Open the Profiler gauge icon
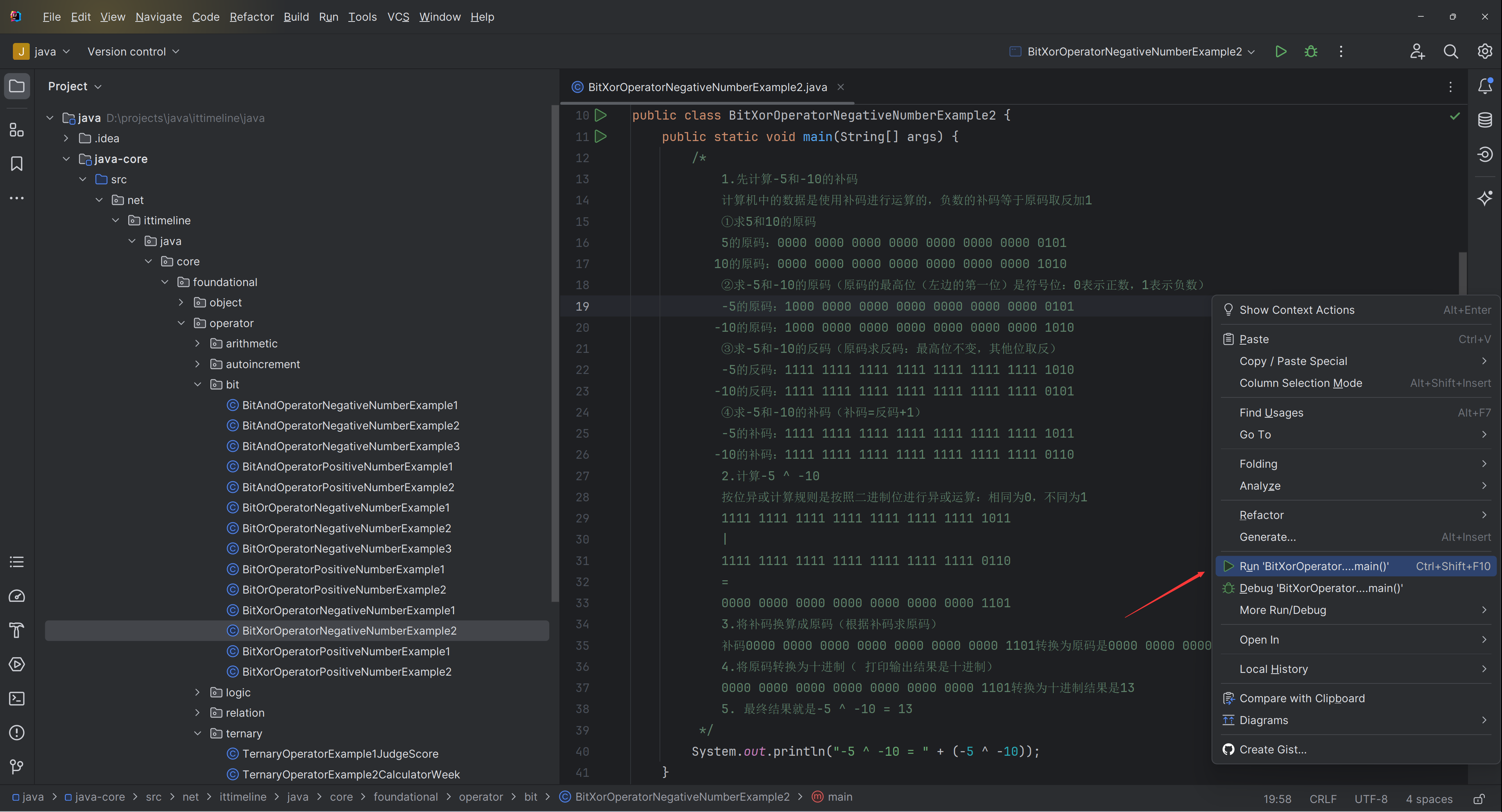This screenshot has height=812, width=1502. pos(17,596)
